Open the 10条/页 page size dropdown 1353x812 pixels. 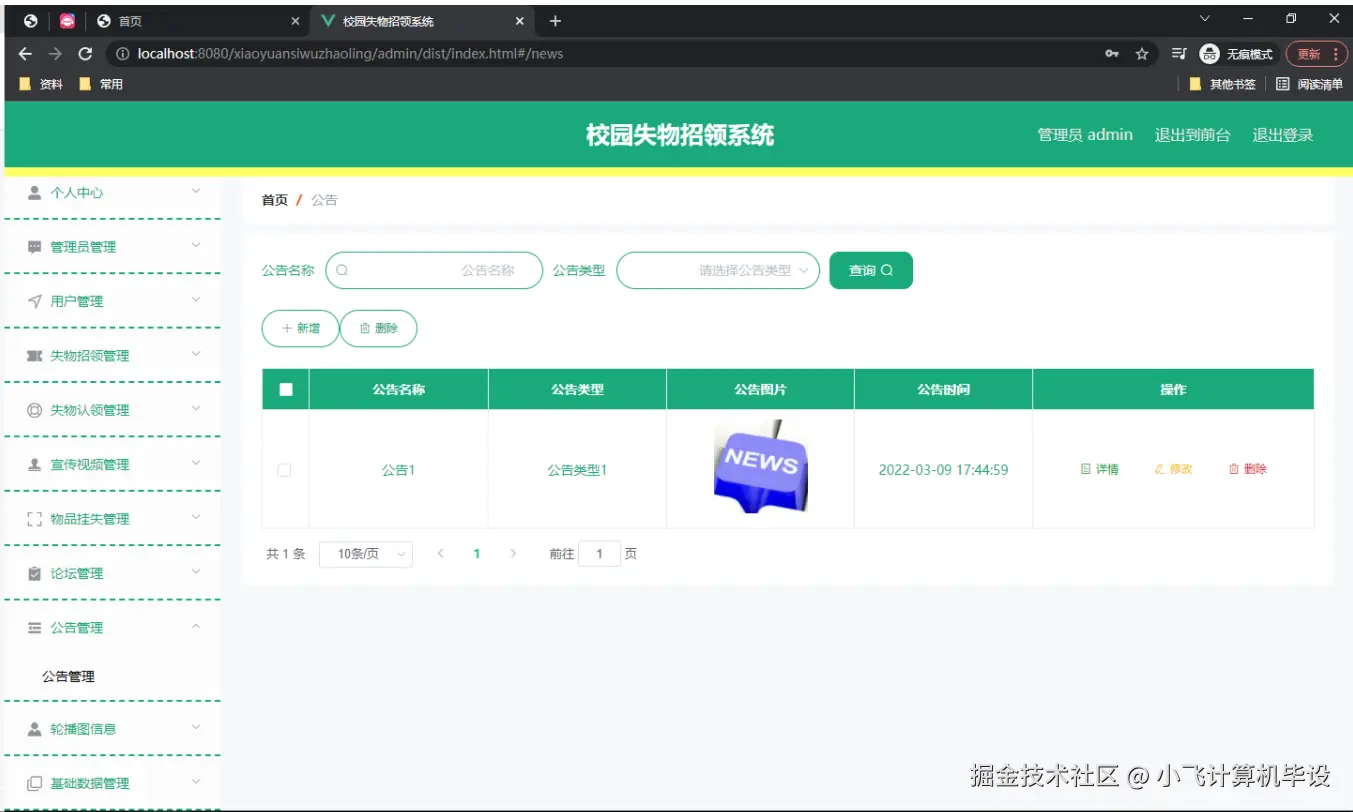point(366,553)
